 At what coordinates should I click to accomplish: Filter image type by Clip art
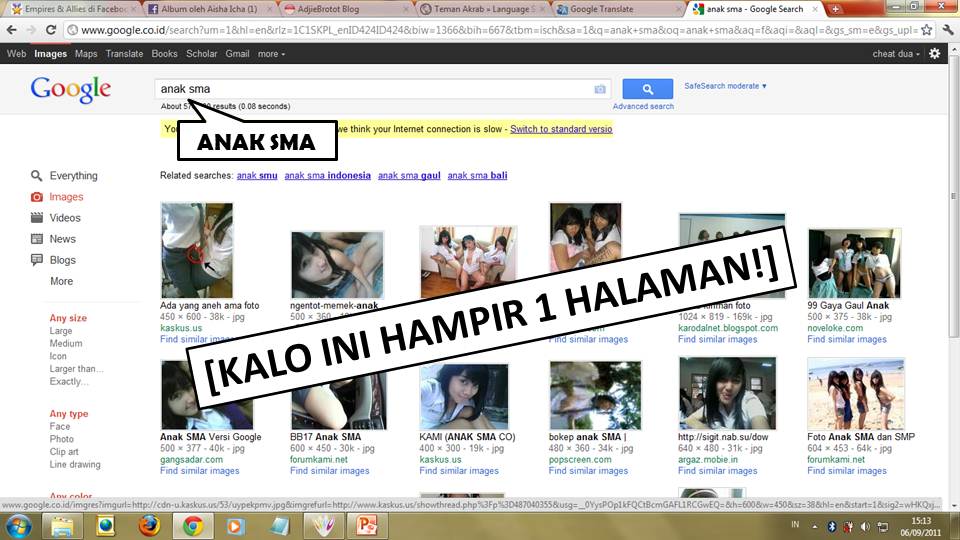(x=64, y=452)
